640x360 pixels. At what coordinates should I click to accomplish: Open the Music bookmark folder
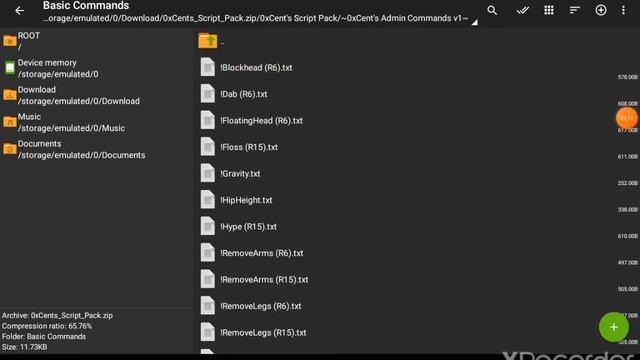[x=96, y=122]
